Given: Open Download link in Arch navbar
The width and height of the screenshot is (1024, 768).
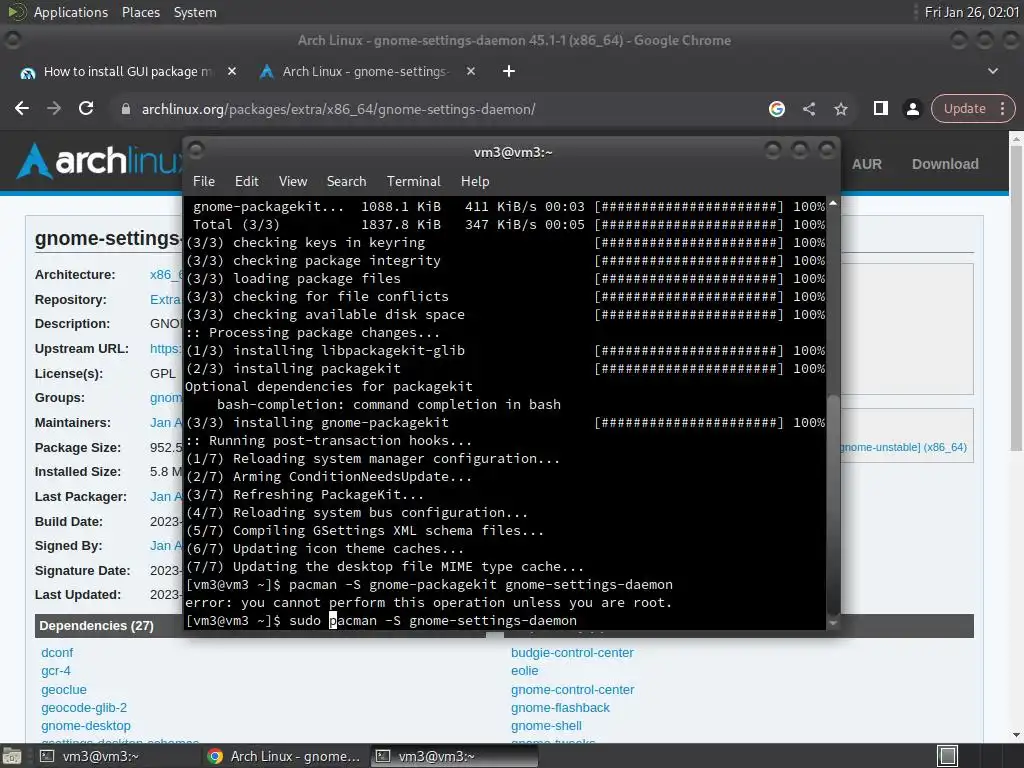Looking at the screenshot, I should pos(944,164).
